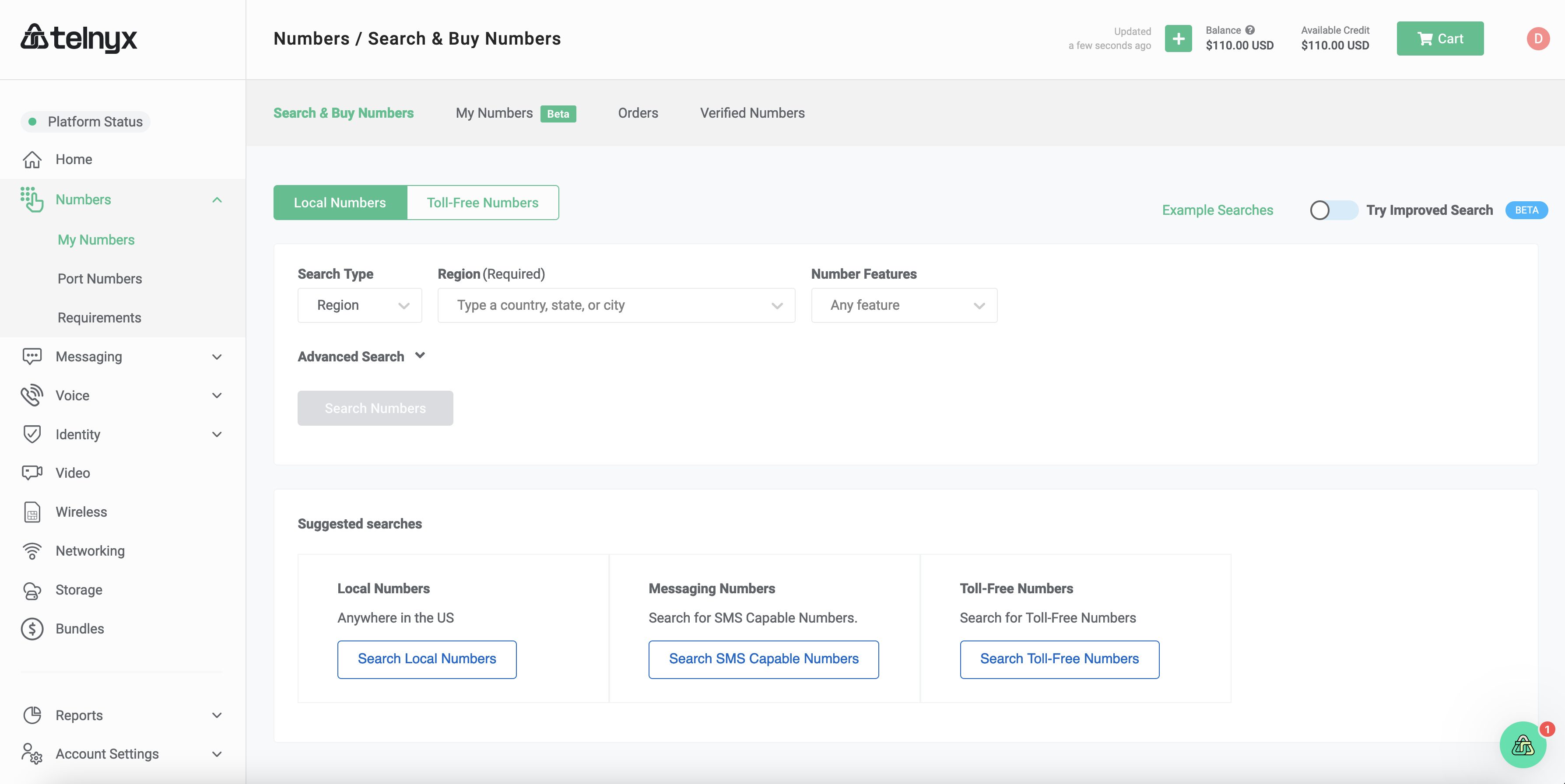
Task: Open My Numbers in sidebar
Action: coord(96,240)
